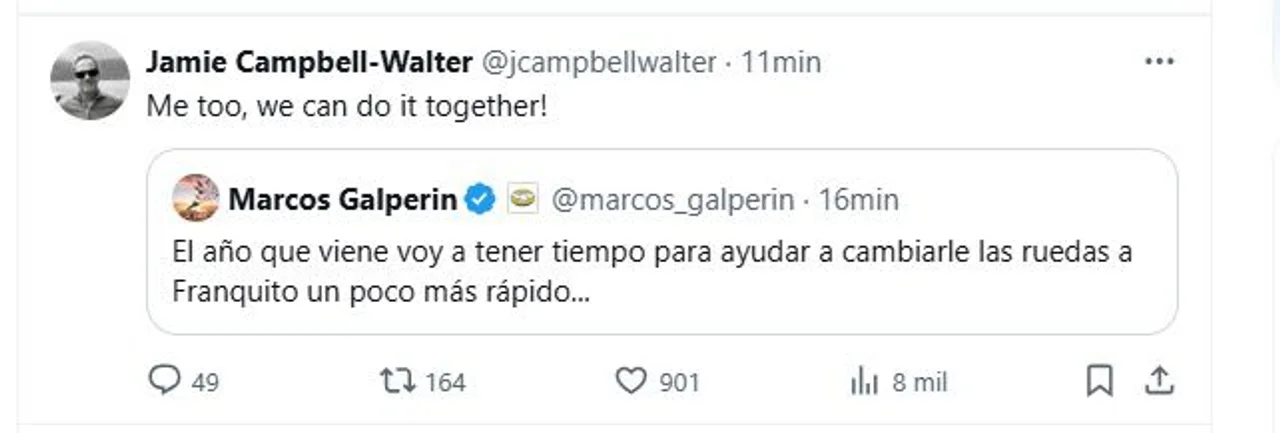Open view analytics bar chart icon
The image size is (1280, 433).
tap(863, 381)
